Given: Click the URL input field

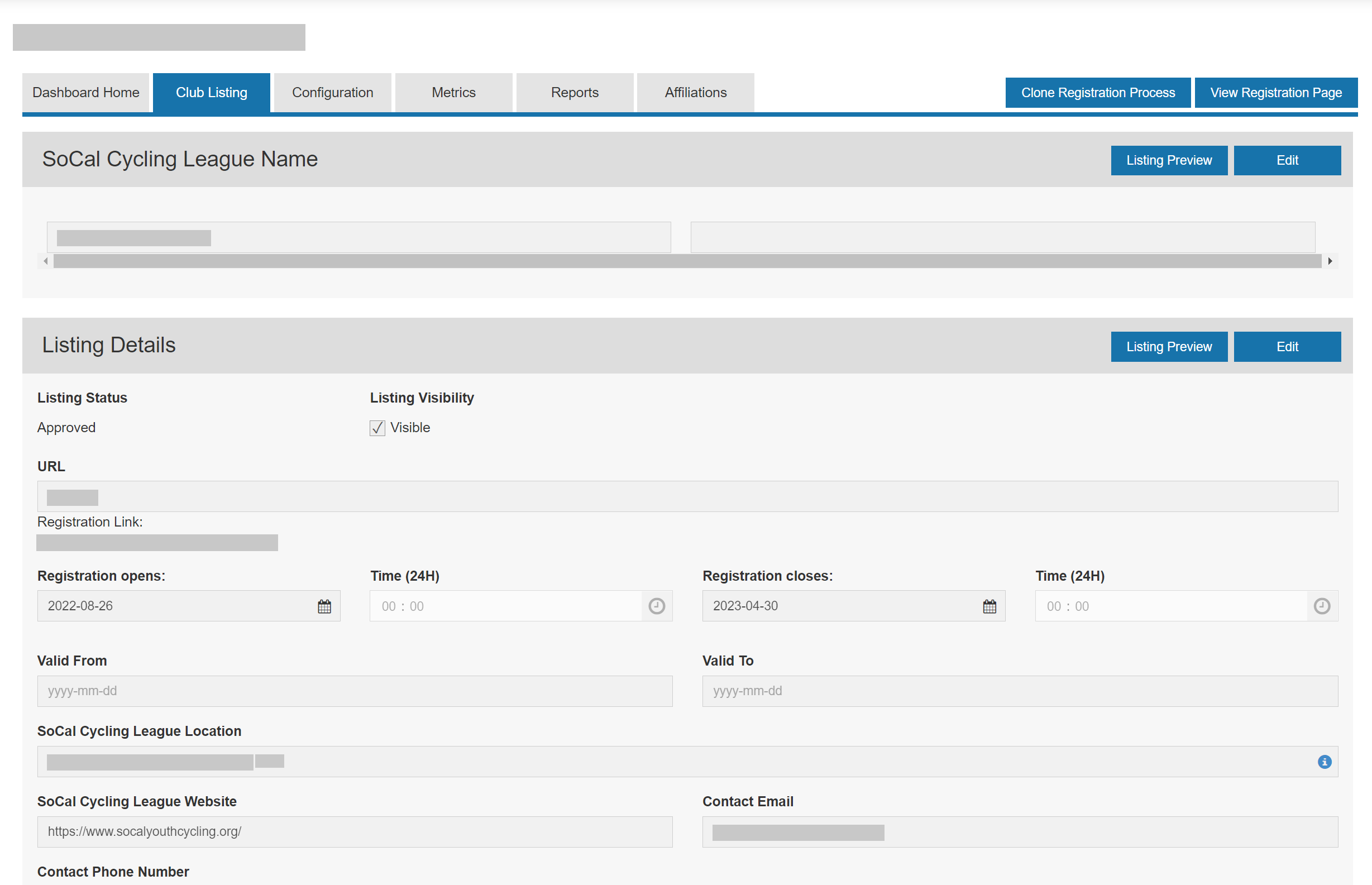Looking at the screenshot, I should click(687, 496).
